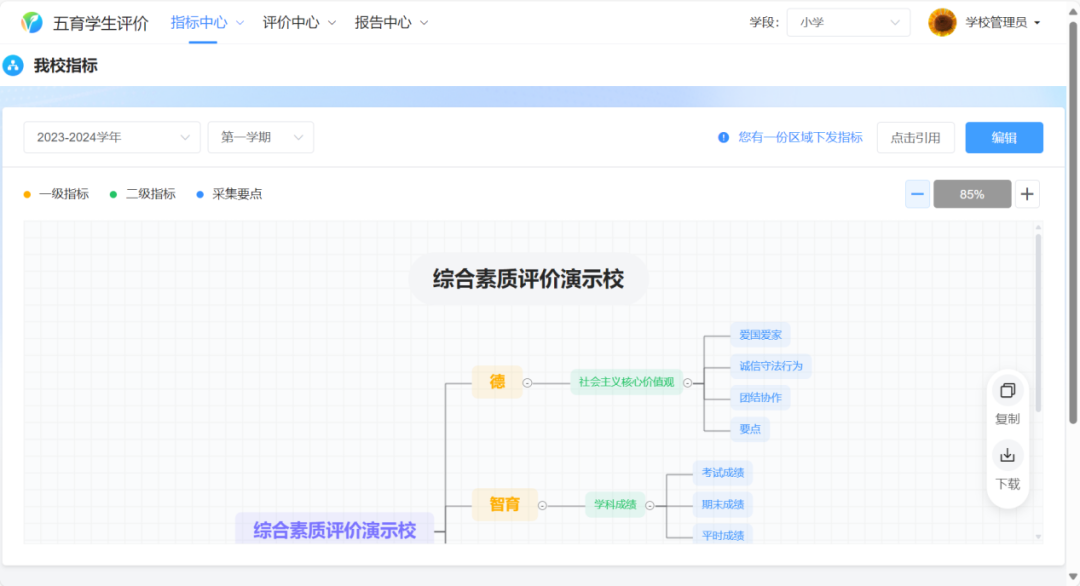Open the 2023-2024学年 dropdown
Screen dimensions: 1080x586
111,137
